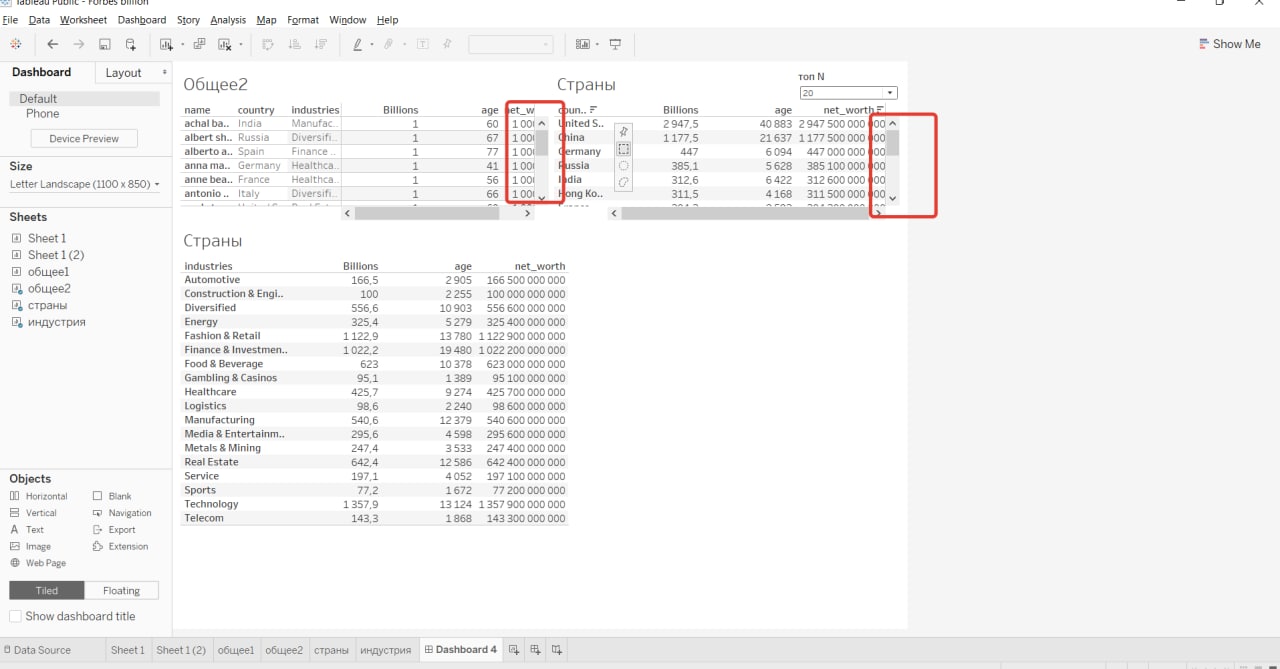
Task: Click the Presentation mode icon
Action: coord(615,44)
